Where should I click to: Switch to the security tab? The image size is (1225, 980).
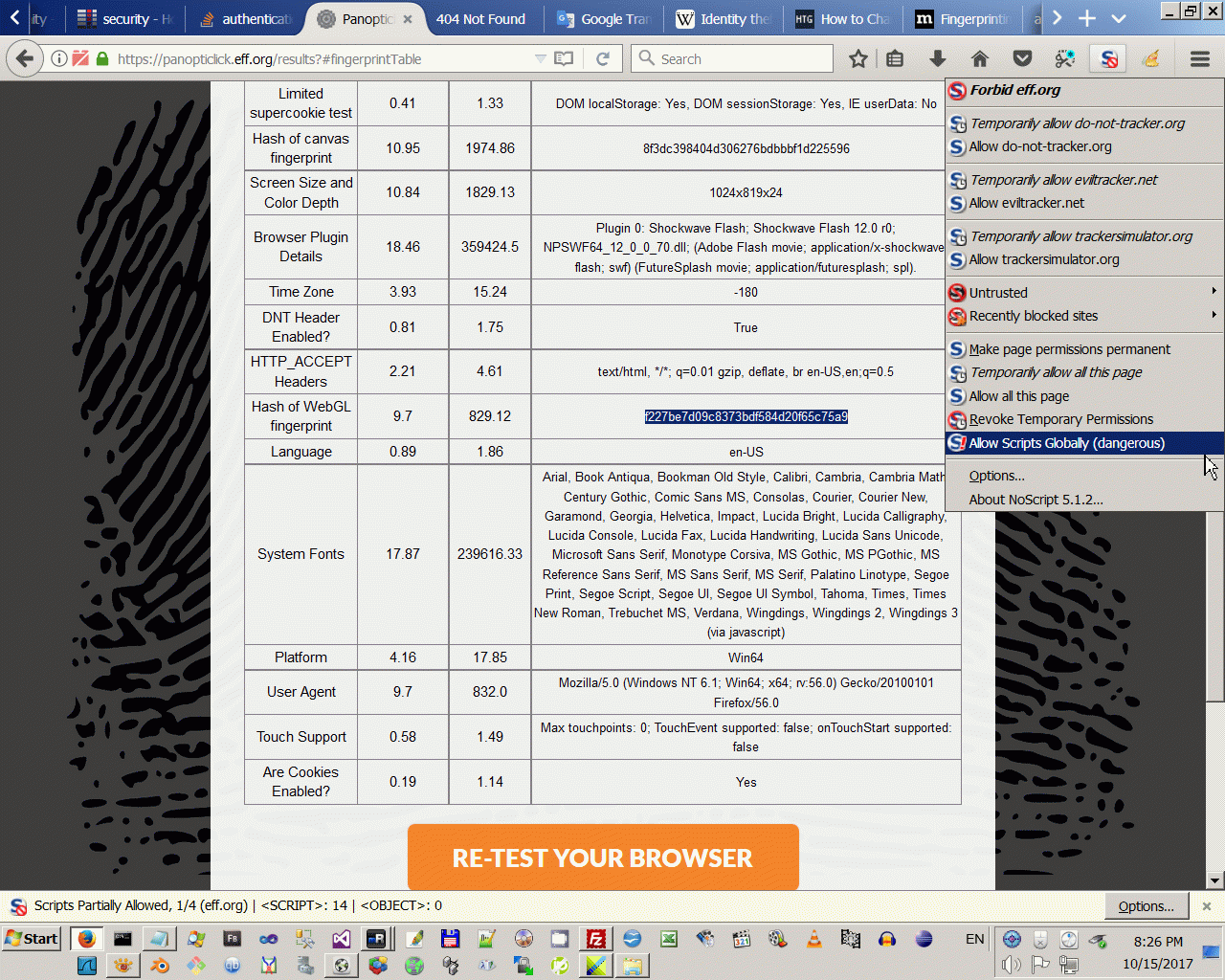coord(125,19)
